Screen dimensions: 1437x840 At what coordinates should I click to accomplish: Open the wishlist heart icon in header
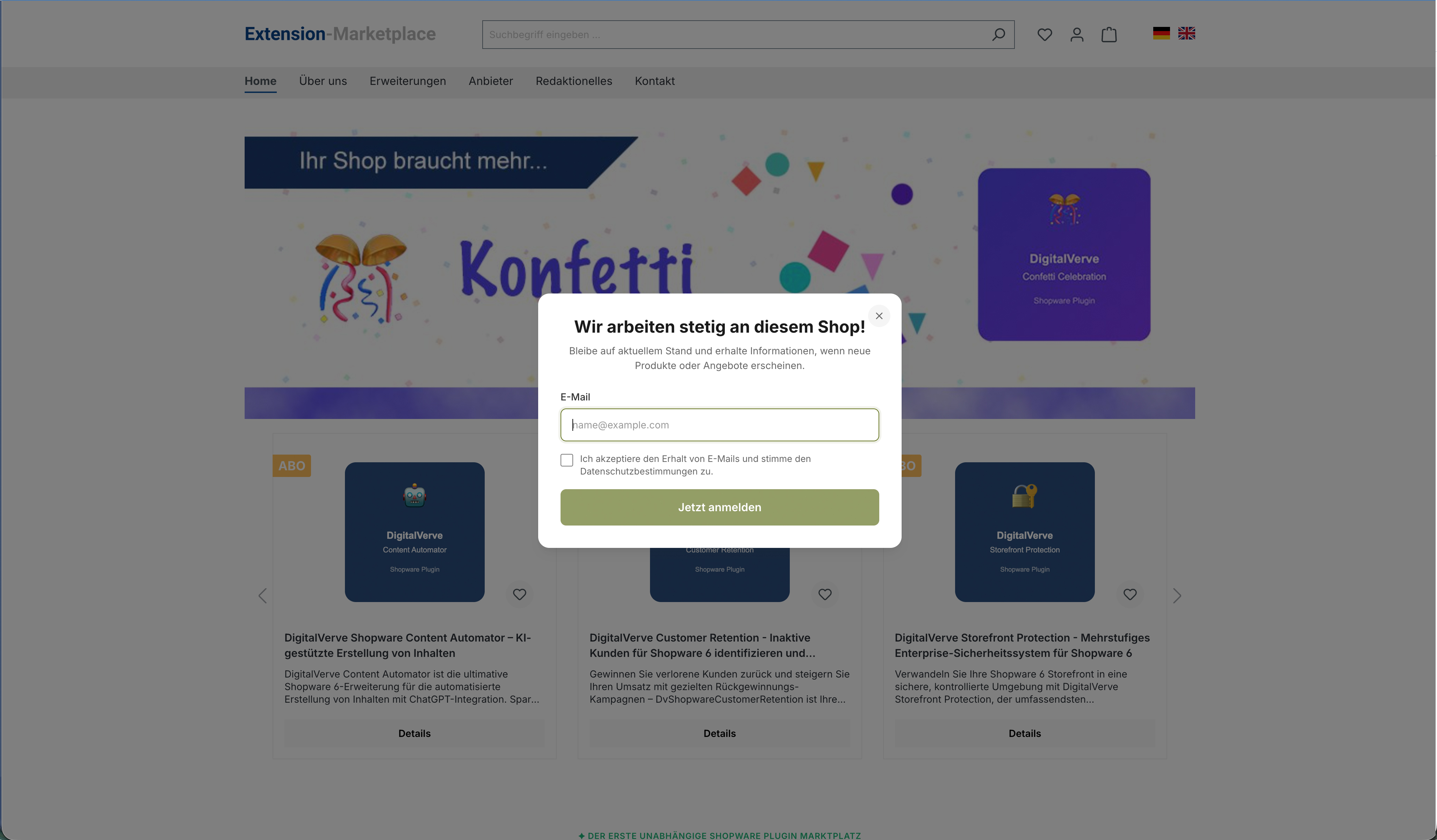click(x=1044, y=35)
